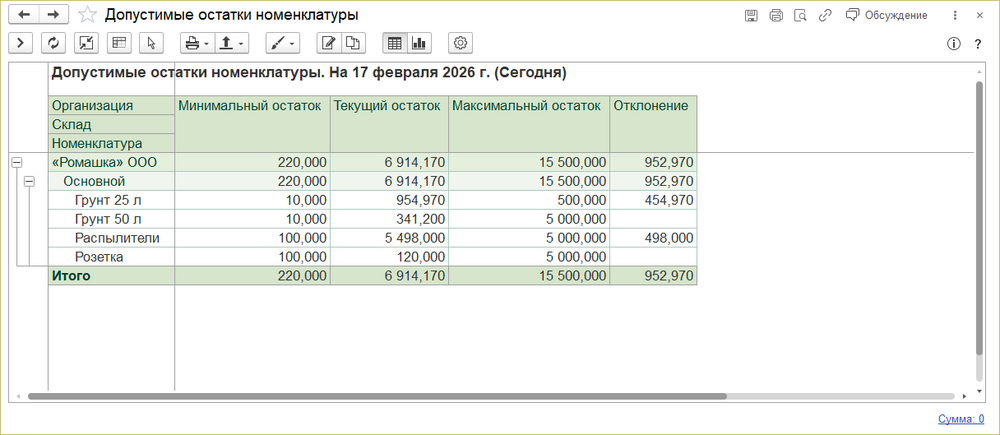
Task: Close the report with the X
Action: pyautogui.click(x=980, y=15)
